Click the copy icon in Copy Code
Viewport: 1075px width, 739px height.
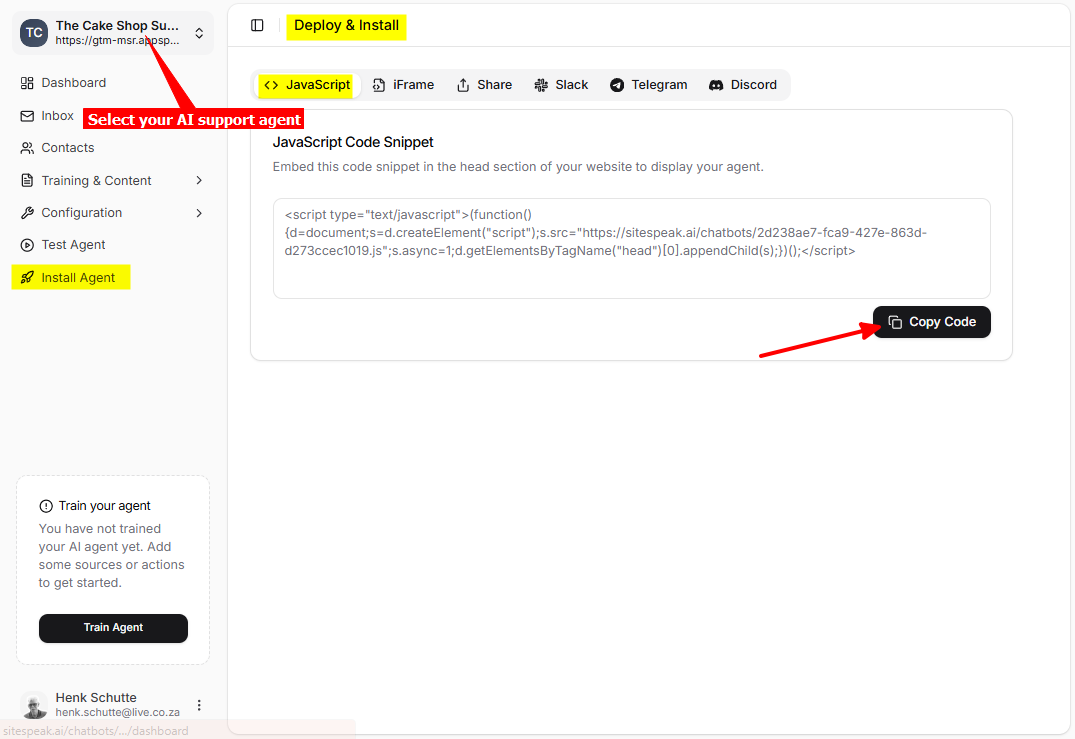895,322
